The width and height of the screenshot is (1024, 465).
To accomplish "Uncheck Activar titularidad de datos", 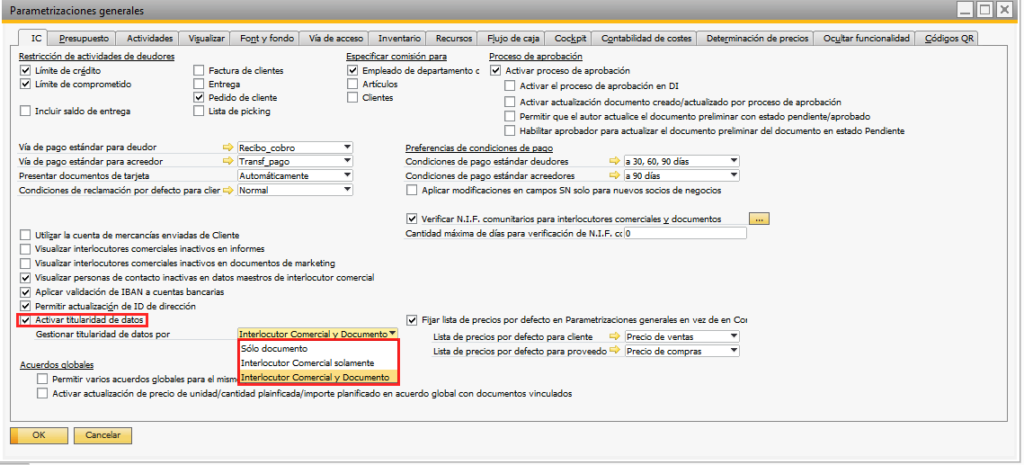I will coord(26,320).
